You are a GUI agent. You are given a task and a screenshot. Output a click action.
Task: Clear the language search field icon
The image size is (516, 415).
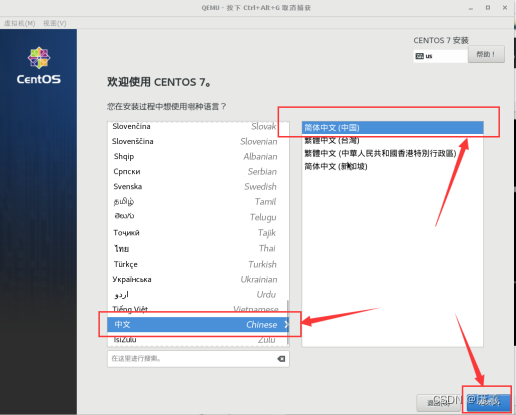tap(281, 359)
